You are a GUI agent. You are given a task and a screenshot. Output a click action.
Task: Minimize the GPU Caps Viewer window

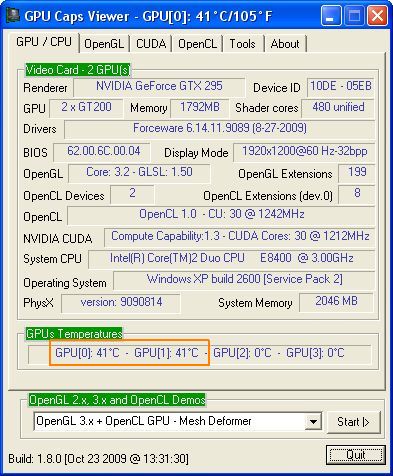coord(331,16)
